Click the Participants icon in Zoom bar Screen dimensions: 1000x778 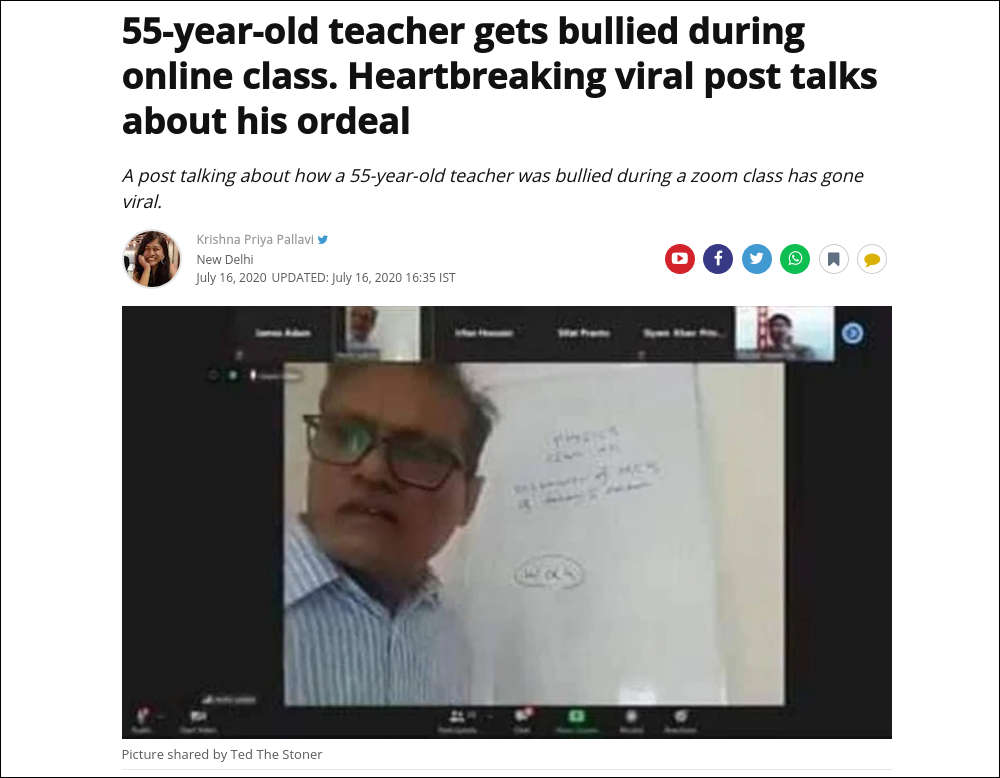(458, 717)
